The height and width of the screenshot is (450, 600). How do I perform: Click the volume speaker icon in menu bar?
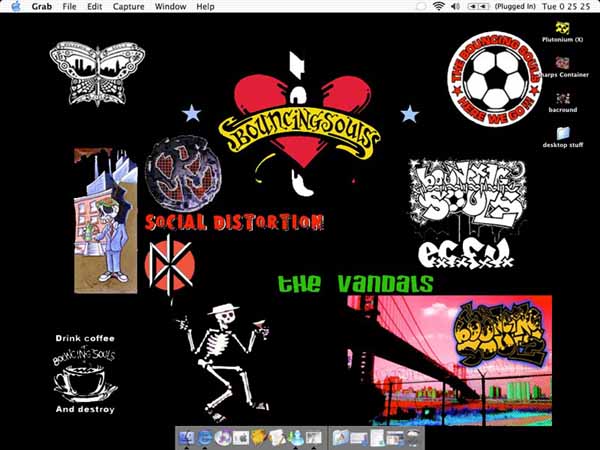point(455,6)
